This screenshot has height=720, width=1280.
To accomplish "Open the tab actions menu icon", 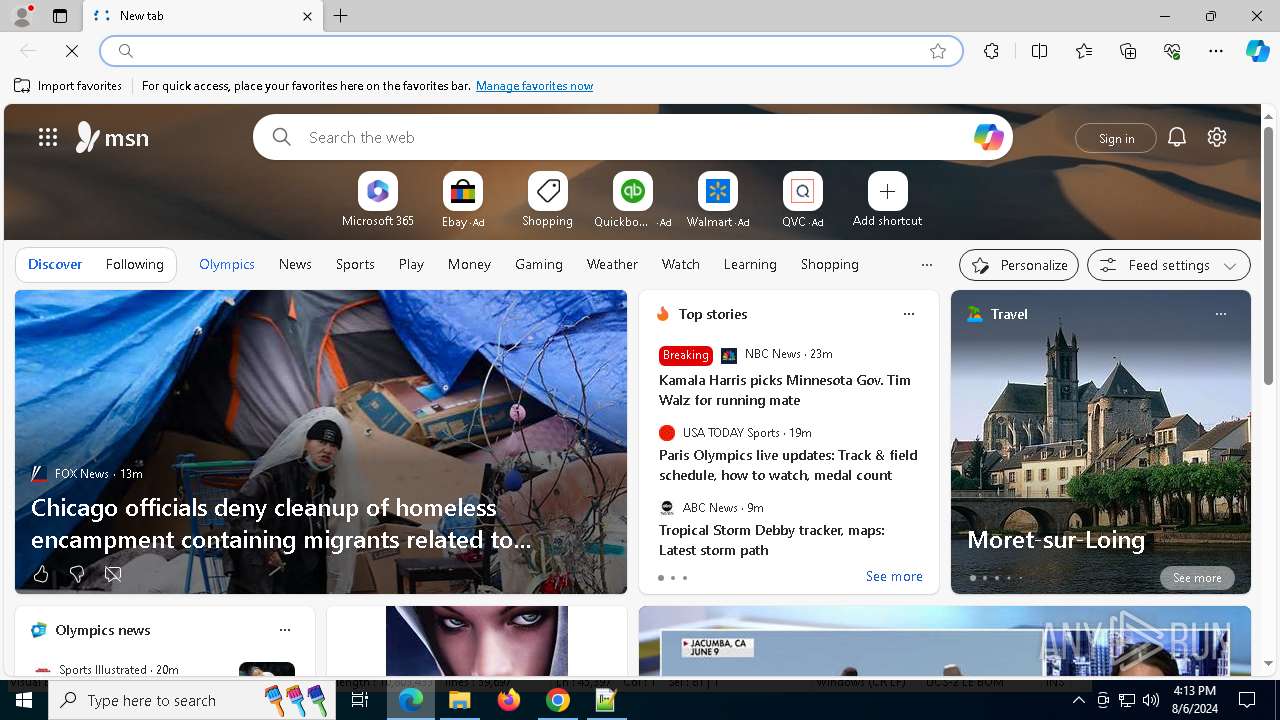I will pyautogui.click(x=60, y=16).
